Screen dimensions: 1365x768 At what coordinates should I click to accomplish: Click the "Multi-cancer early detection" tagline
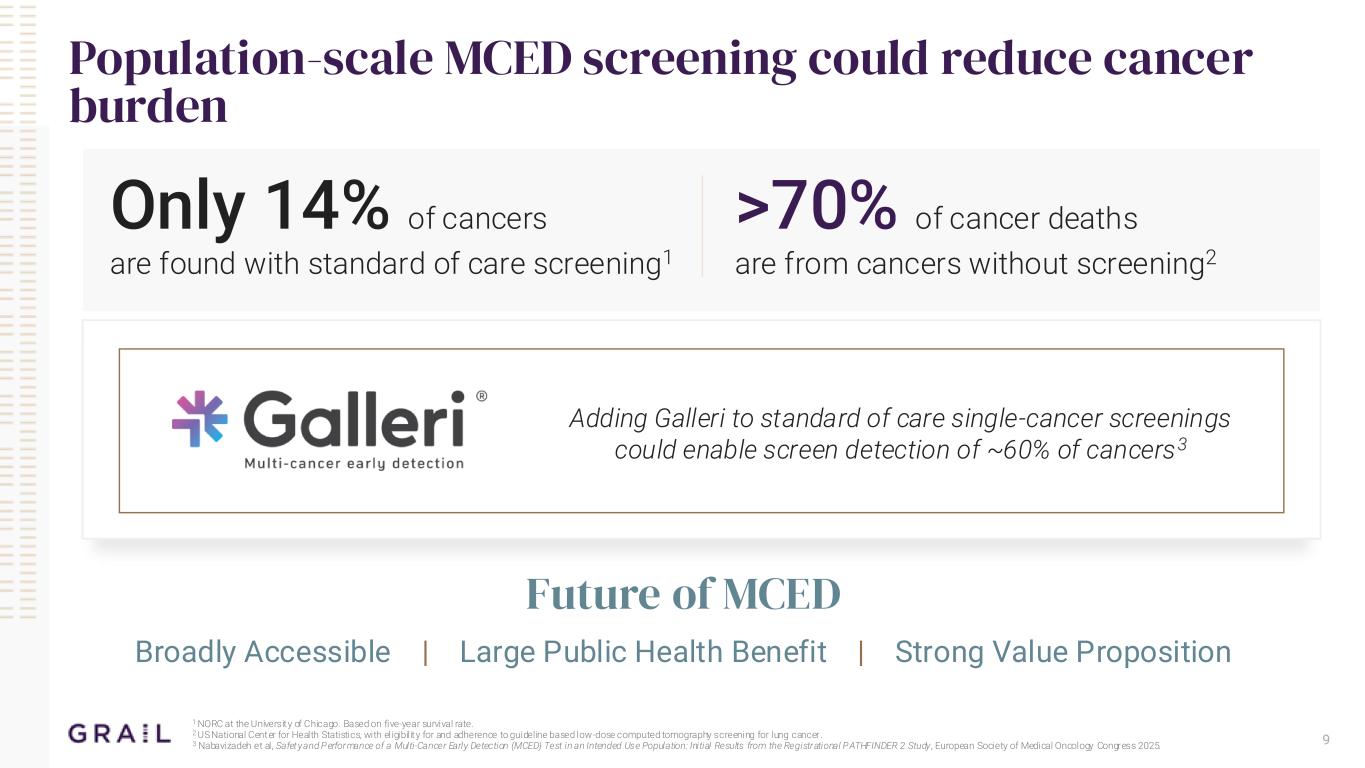[354, 463]
